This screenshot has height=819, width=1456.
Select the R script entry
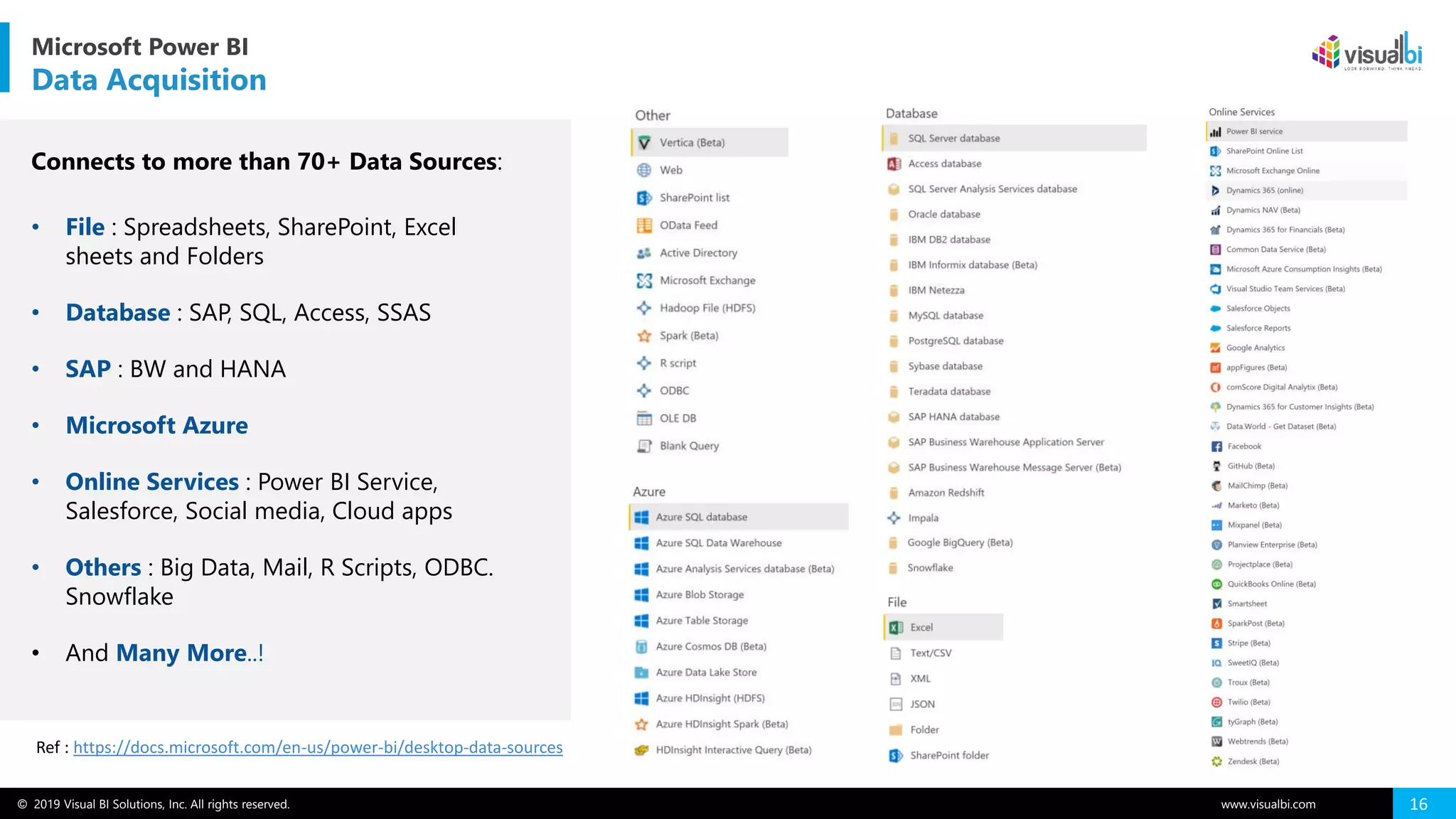click(666, 363)
